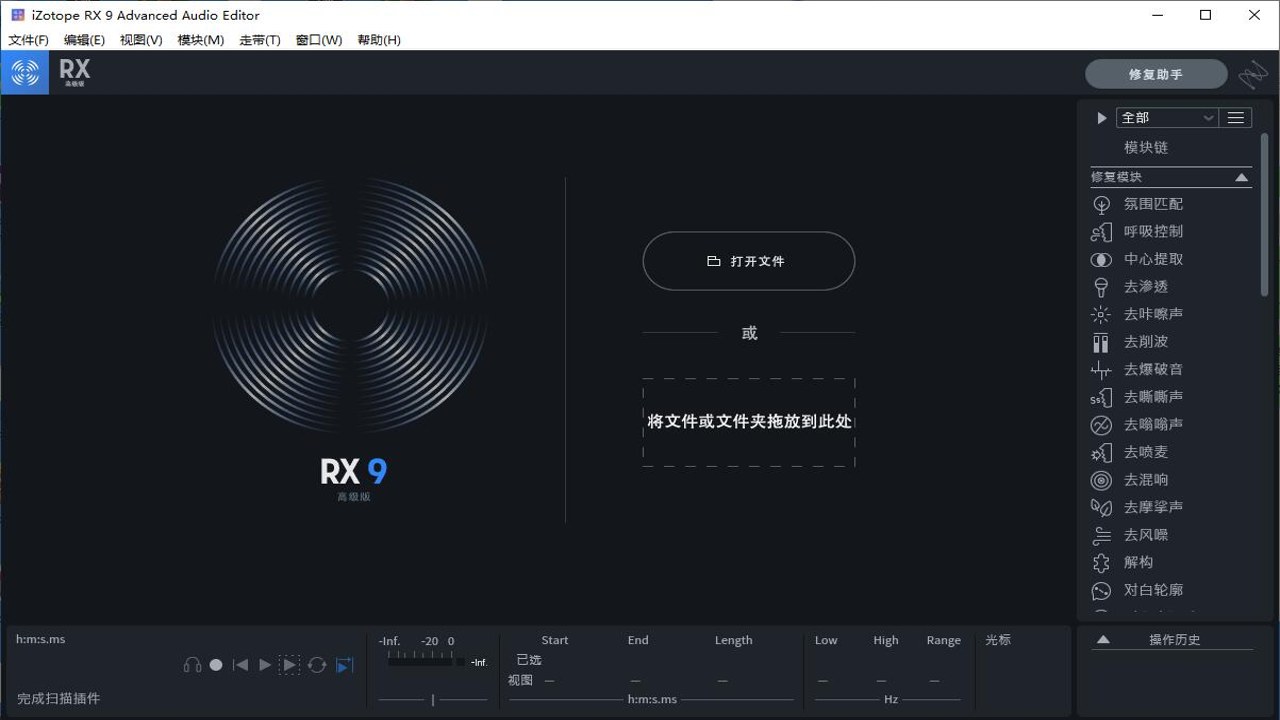Click the iZotope logo at top right
Viewport: 1280px width, 720px height.
pyautogui.click(x=1253, y=75)
